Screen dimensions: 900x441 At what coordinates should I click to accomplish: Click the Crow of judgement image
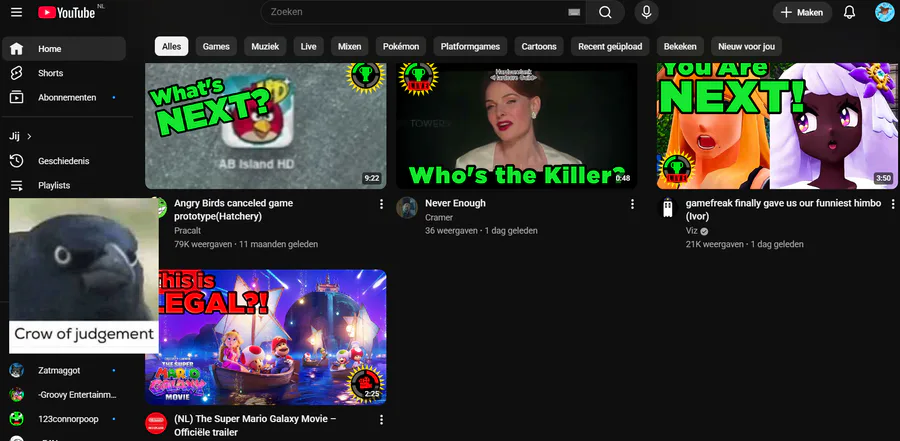84,276
